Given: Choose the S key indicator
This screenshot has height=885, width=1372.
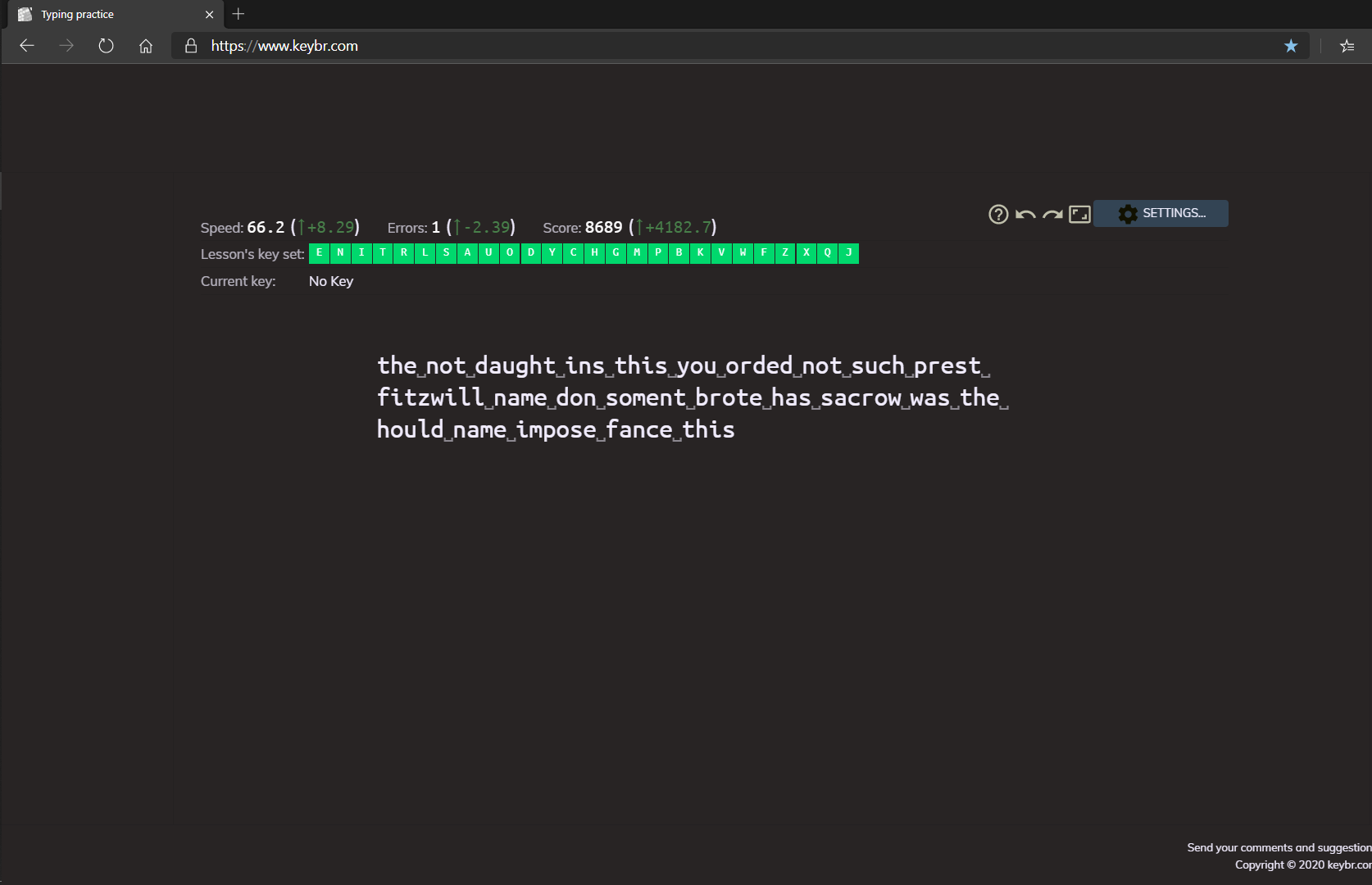Looking at the screenshot, I should pyautogui.click(x=447, y=253).
